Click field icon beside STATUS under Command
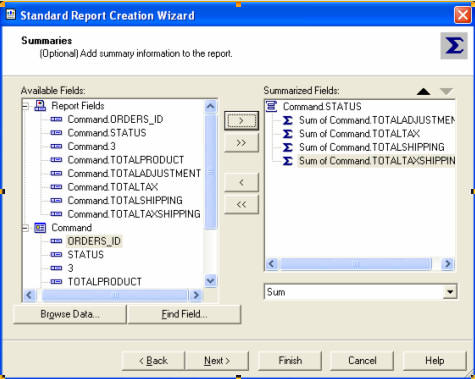The image size is (475, 379). (56, 255)
